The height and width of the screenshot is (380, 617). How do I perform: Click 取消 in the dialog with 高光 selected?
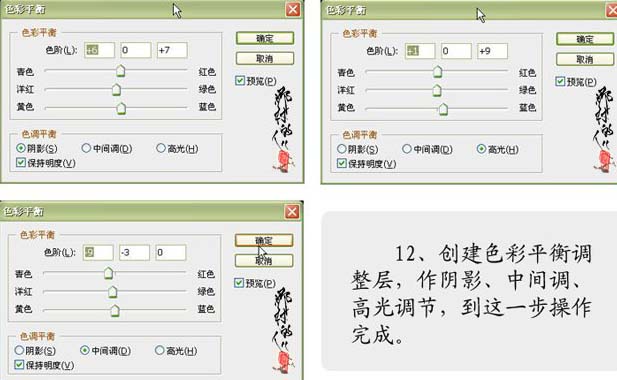click(585, 59)
